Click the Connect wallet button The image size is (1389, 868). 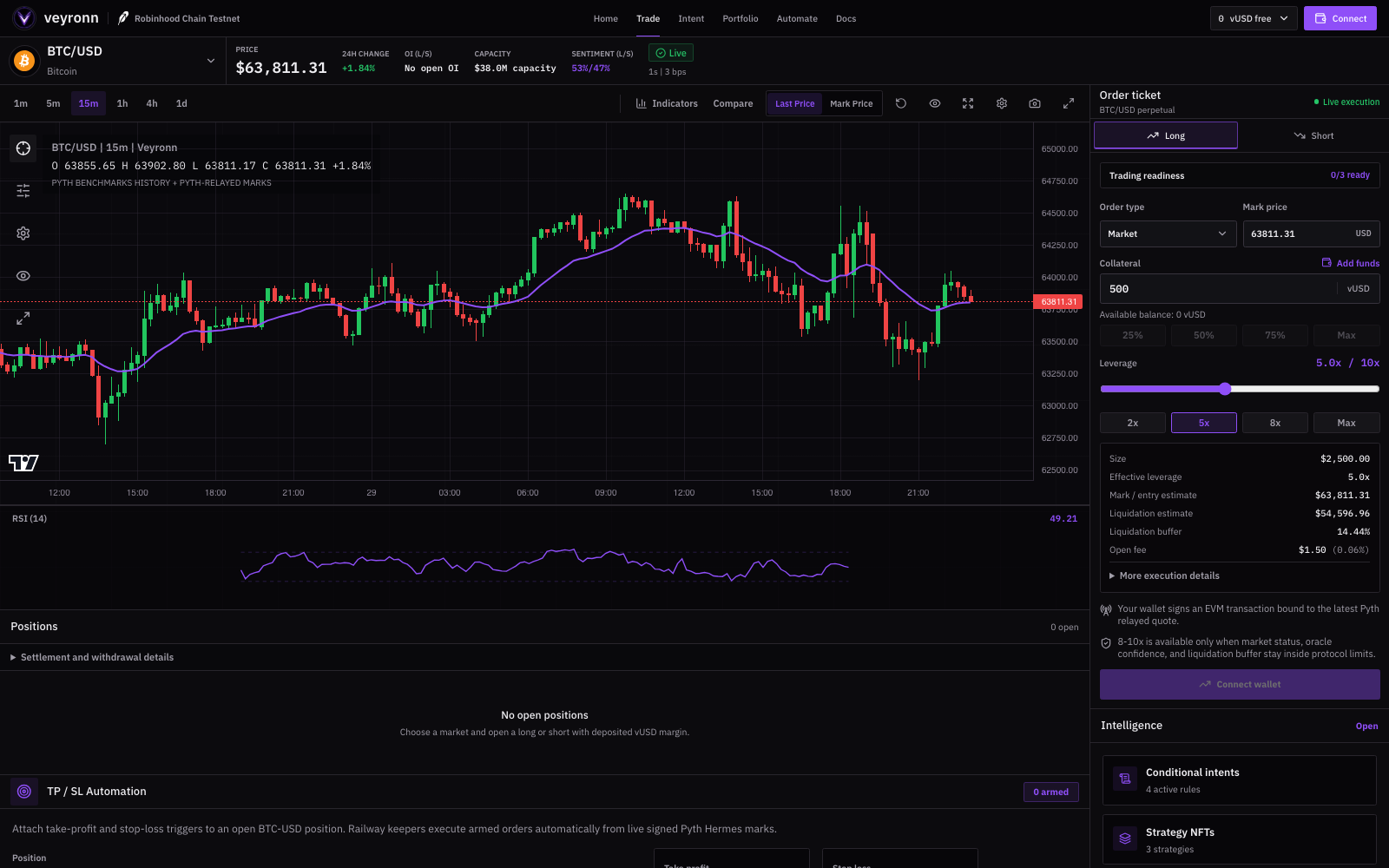1240,684
